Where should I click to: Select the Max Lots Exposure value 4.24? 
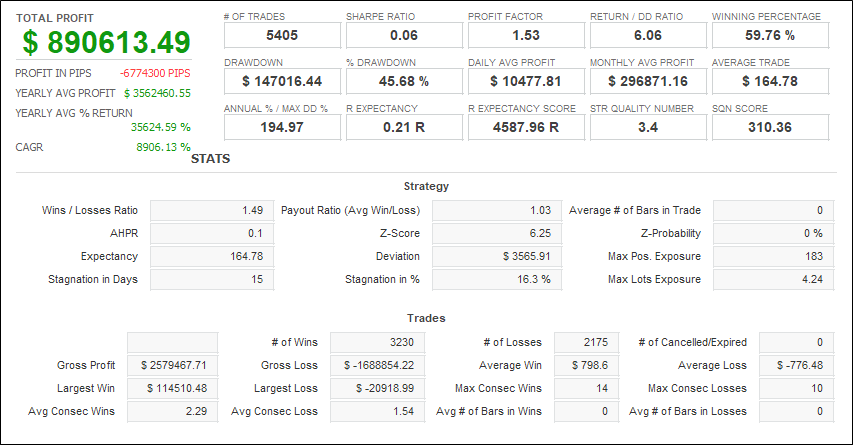tap(770, 279)
